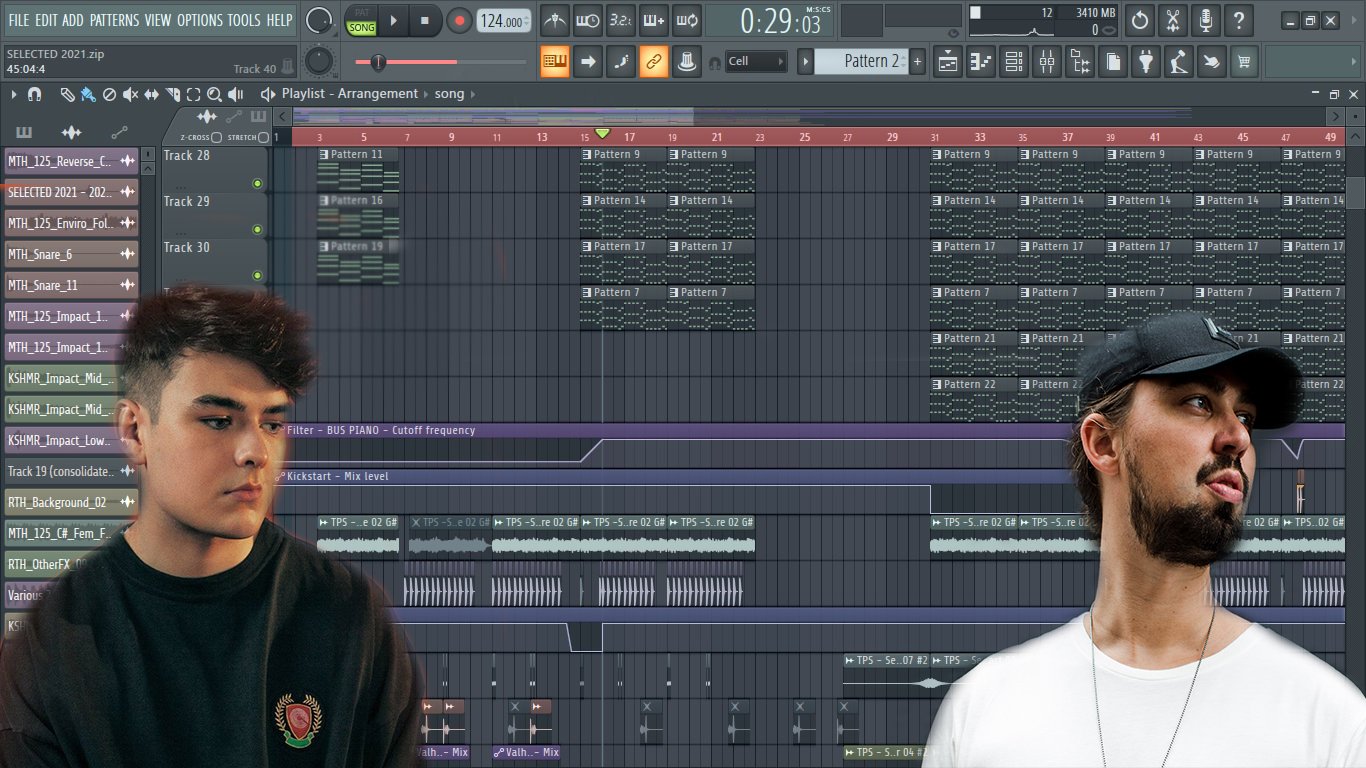Open the playlist magnet snap menu

pyautogui.click(x=34, y=94)
